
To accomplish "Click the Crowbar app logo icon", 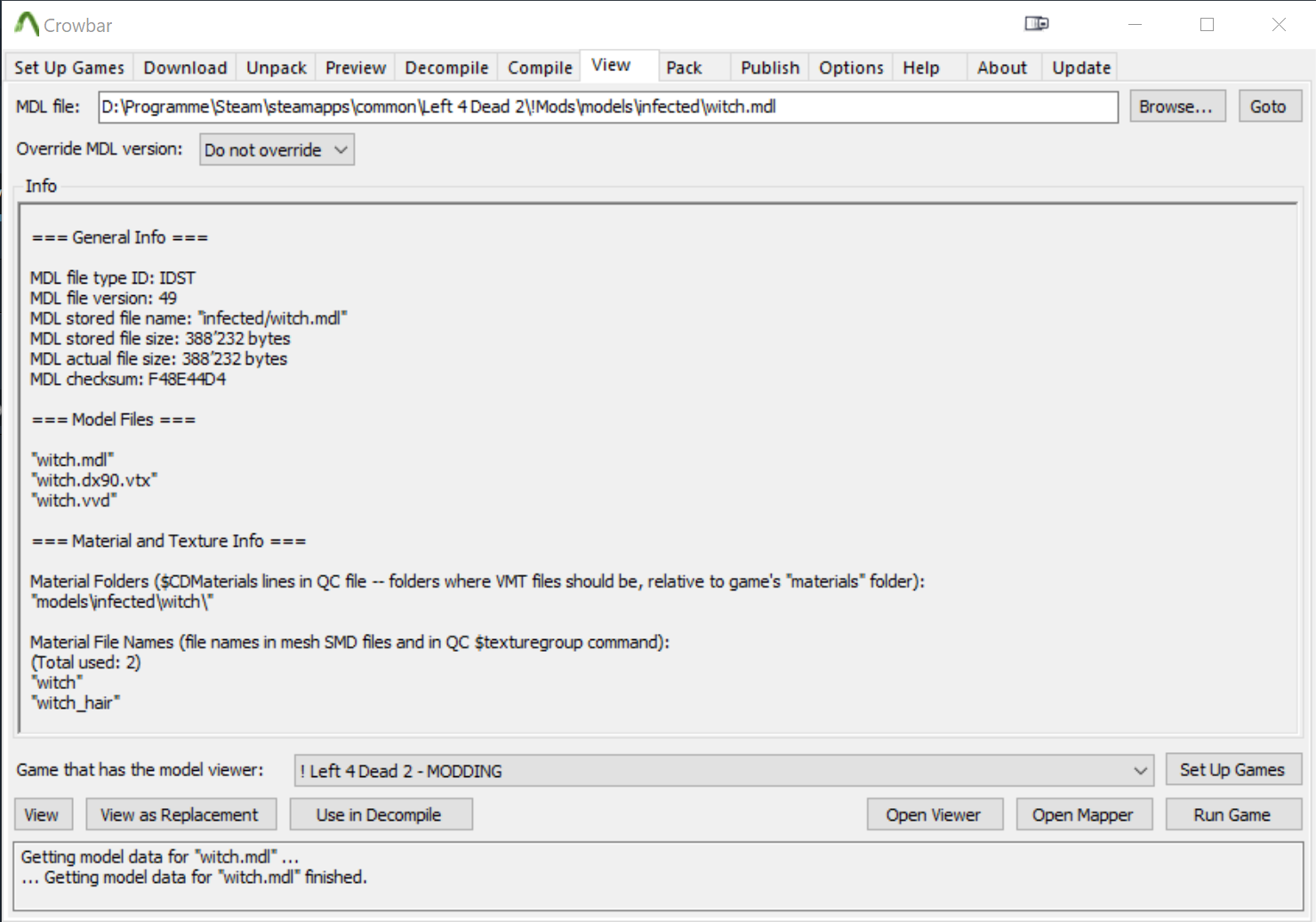I will [27, 24].
